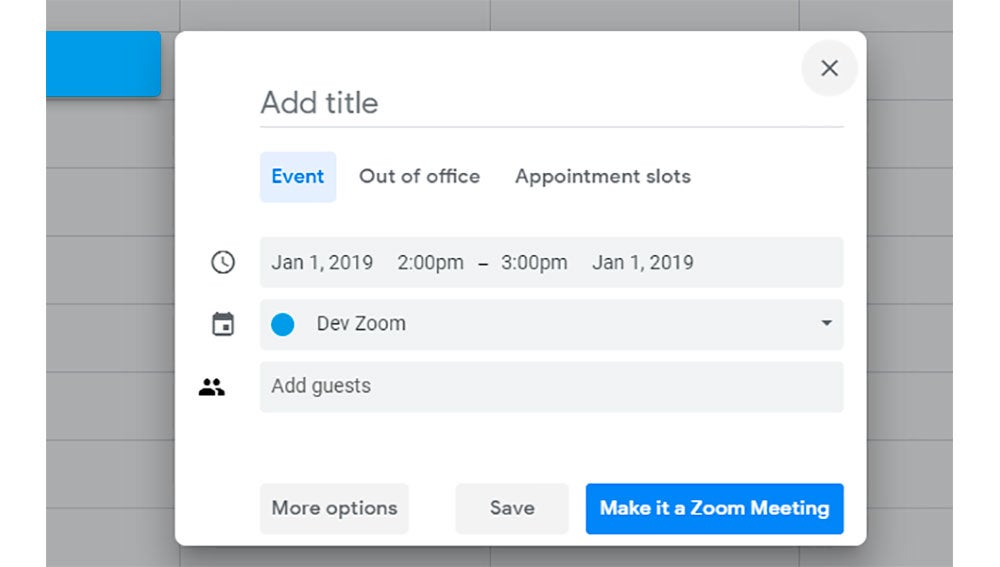Select the Event tab
Image resolution: width=1000 pixels, height=567 pixels.
coord(298,177)
